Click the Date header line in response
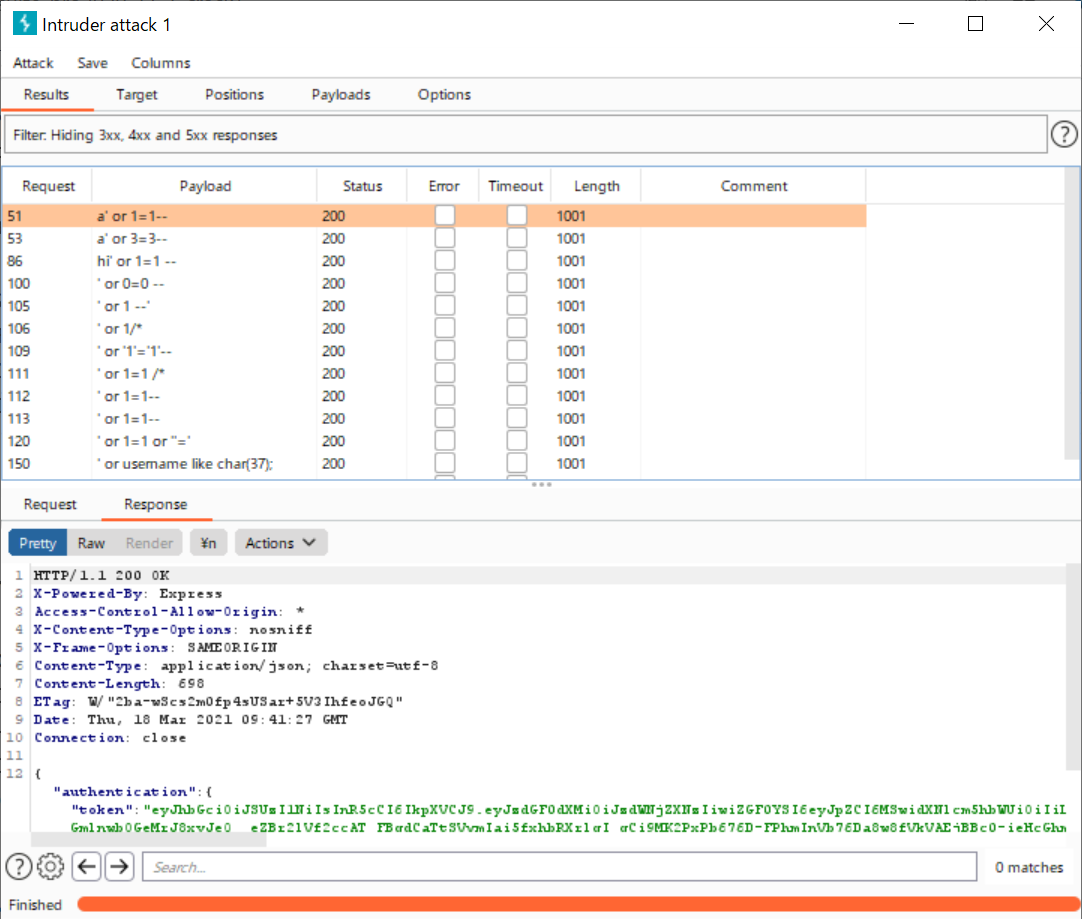Viewport: 1082px width, 919px height. tap(190, 720)
